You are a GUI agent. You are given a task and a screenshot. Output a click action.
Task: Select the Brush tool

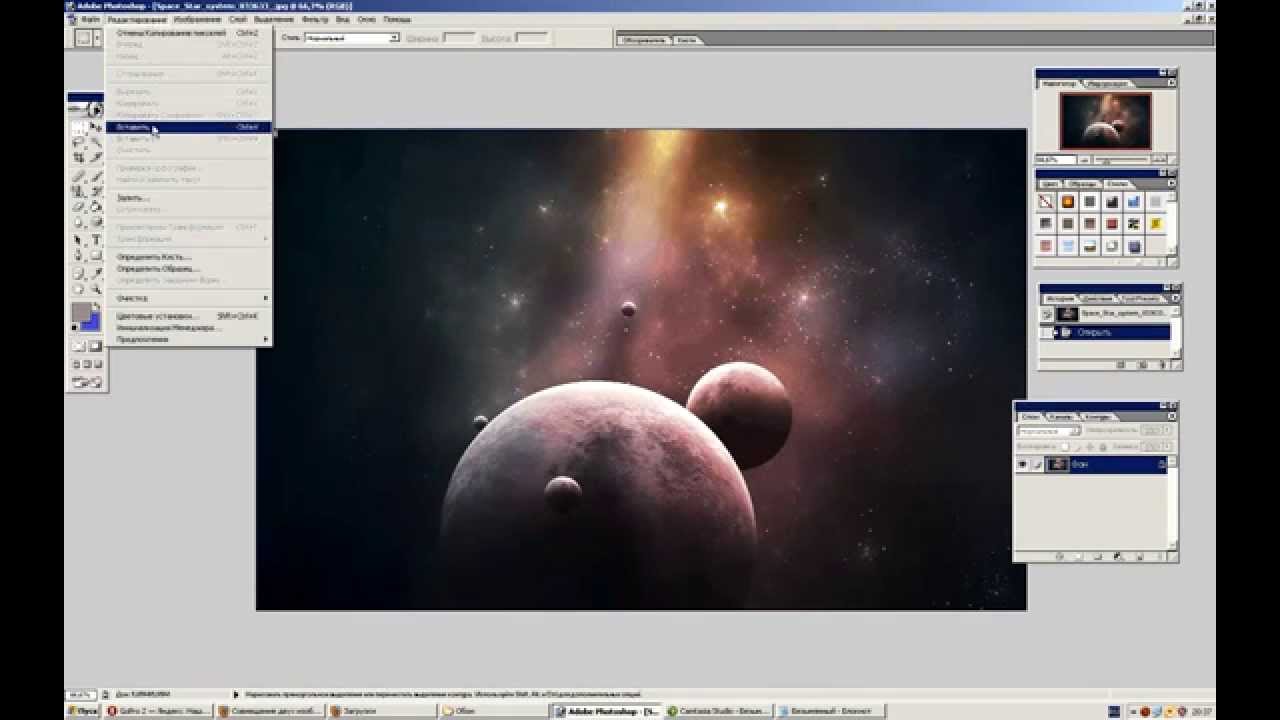[96, 175]
